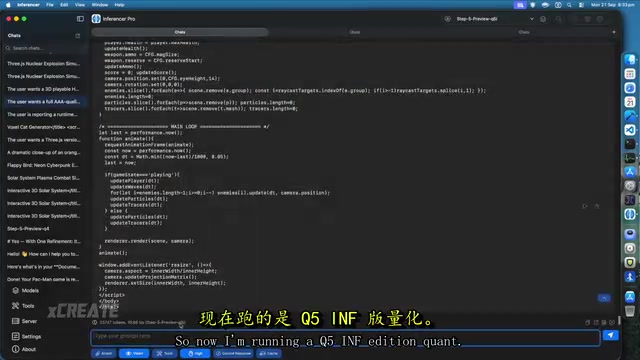Click the Inferencer Pro app logo

(96, 19)
